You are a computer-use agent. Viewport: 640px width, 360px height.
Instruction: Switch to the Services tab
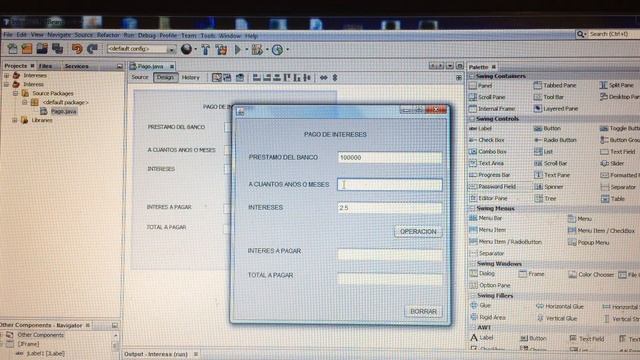click(x=76, y=66)
